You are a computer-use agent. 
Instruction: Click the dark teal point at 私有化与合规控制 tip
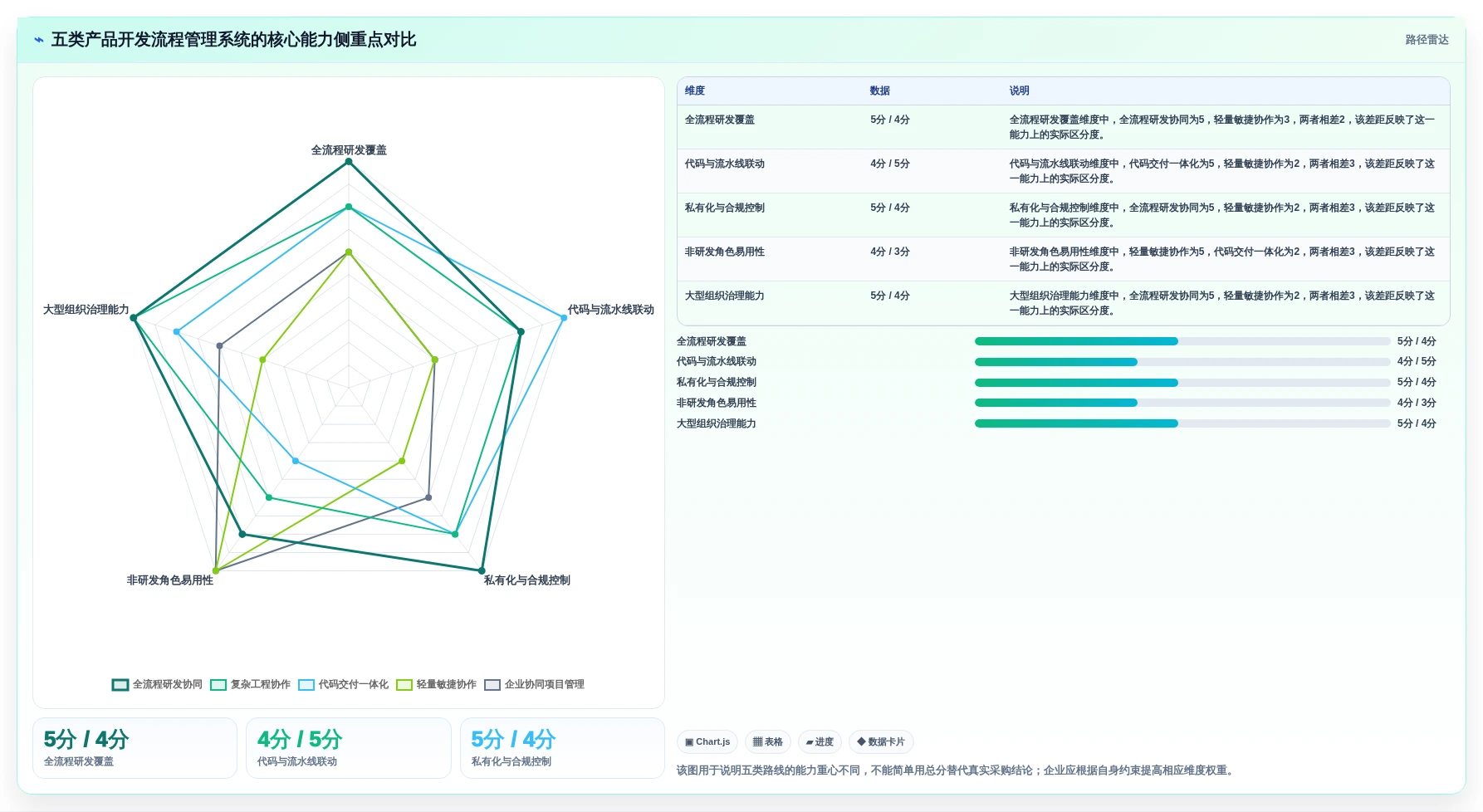(482, 570)
